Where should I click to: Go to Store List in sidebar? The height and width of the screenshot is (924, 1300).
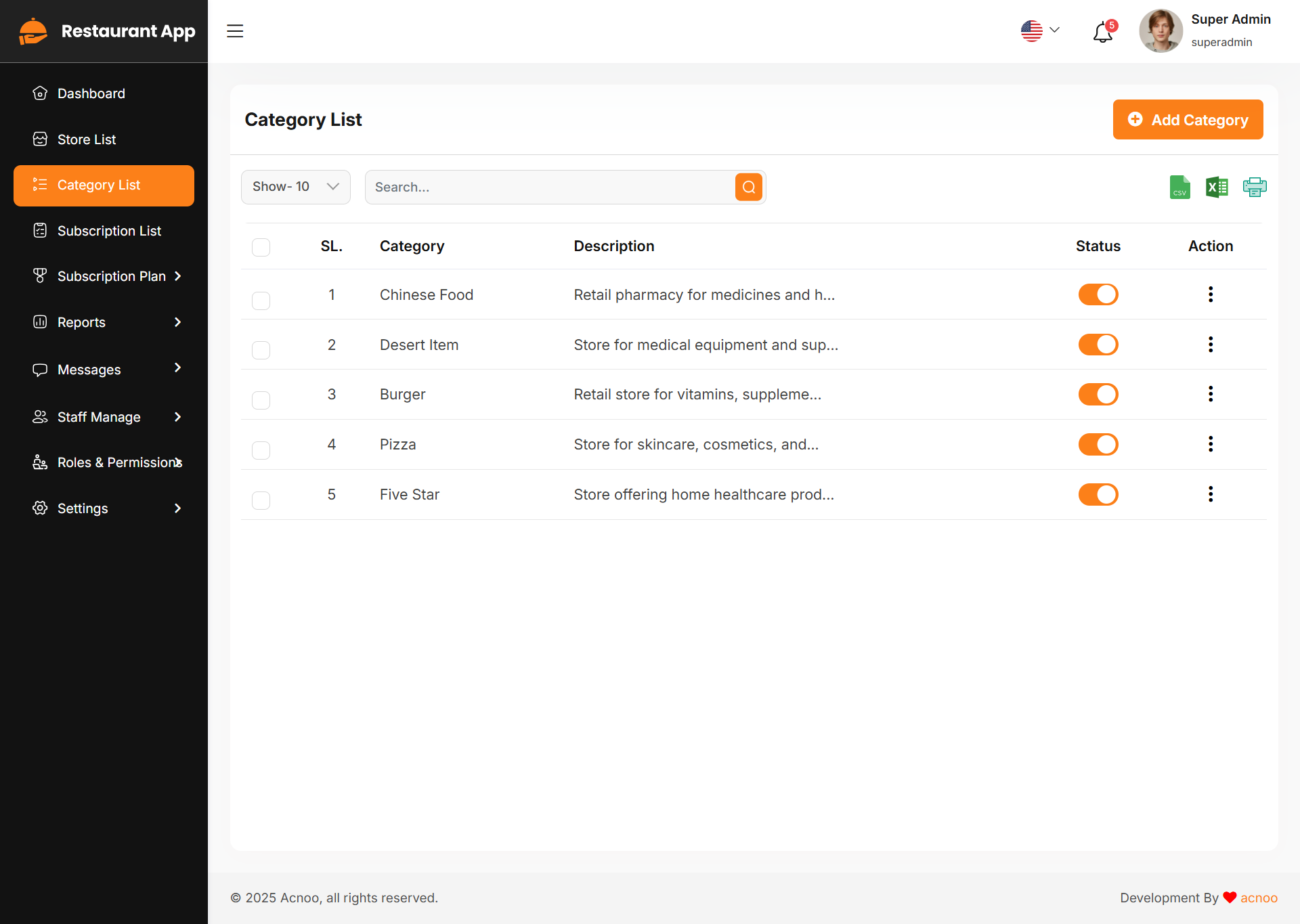coord(87,139)
